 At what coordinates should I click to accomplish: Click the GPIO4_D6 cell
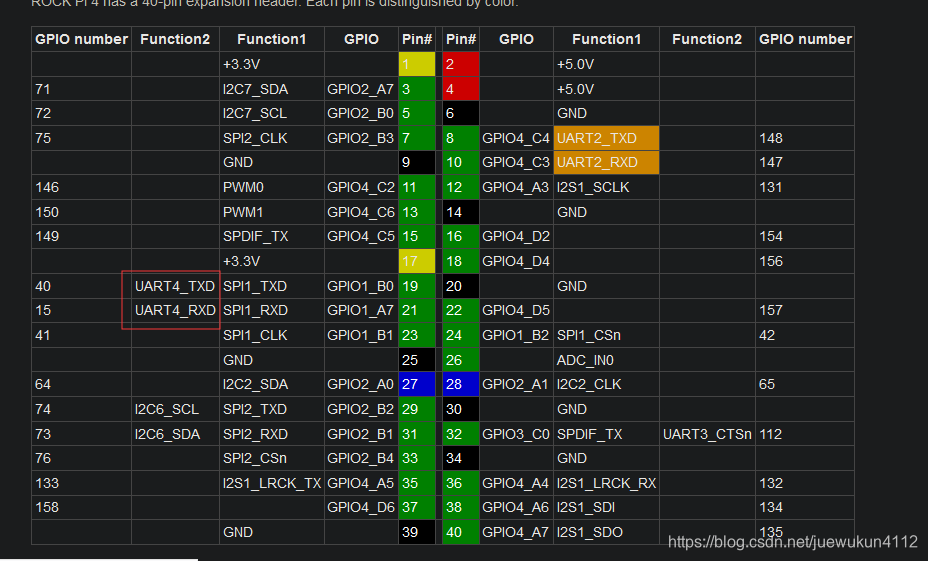[x=361, y=507]
